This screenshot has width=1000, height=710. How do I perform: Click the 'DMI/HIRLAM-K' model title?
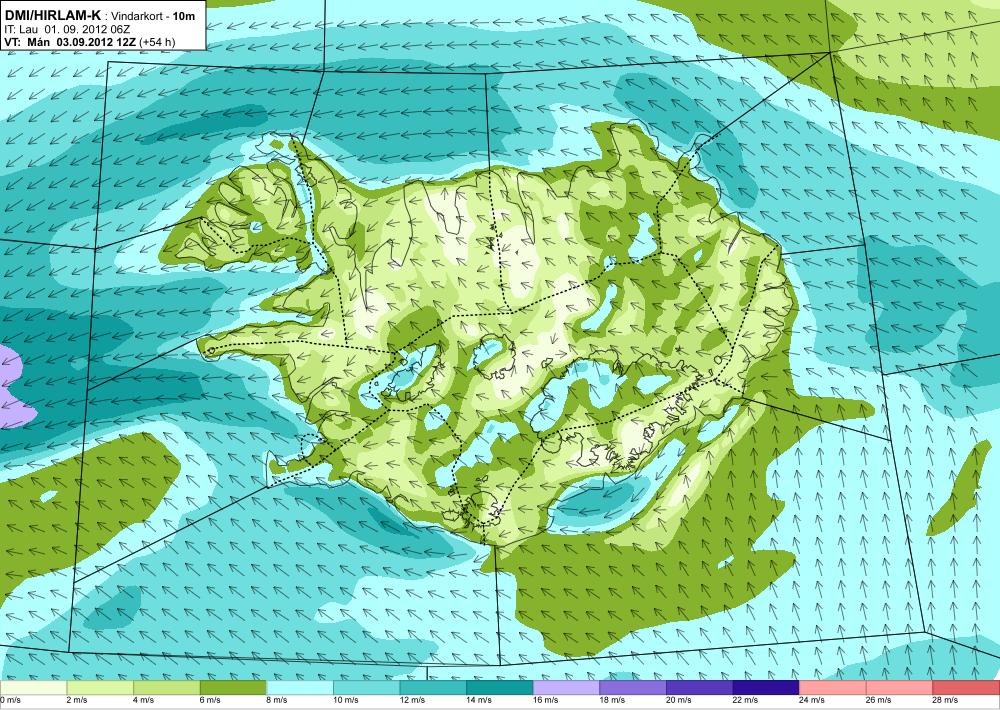[x=53, y=15]
